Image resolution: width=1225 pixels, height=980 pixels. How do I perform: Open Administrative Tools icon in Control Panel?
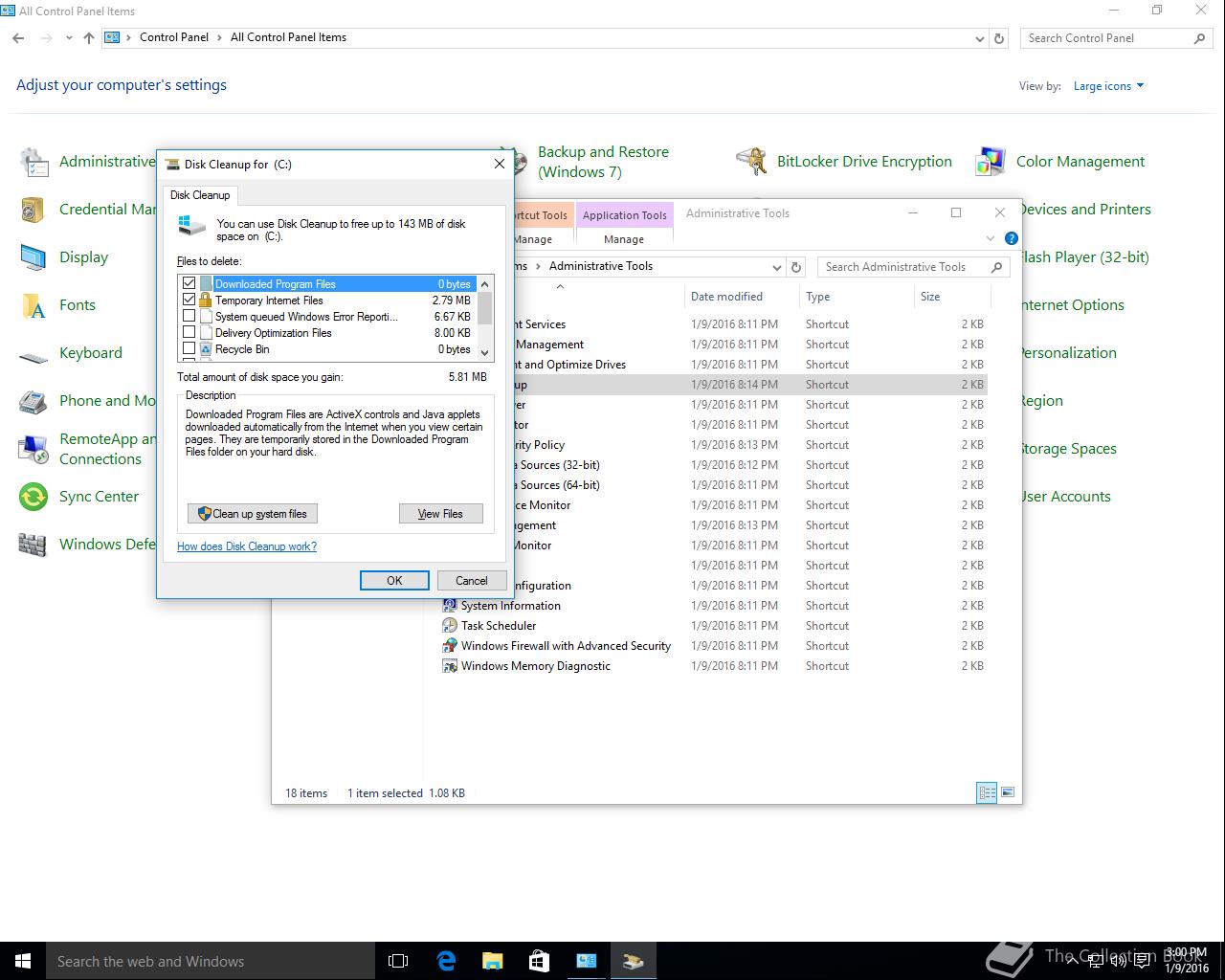tap(33, 162)
